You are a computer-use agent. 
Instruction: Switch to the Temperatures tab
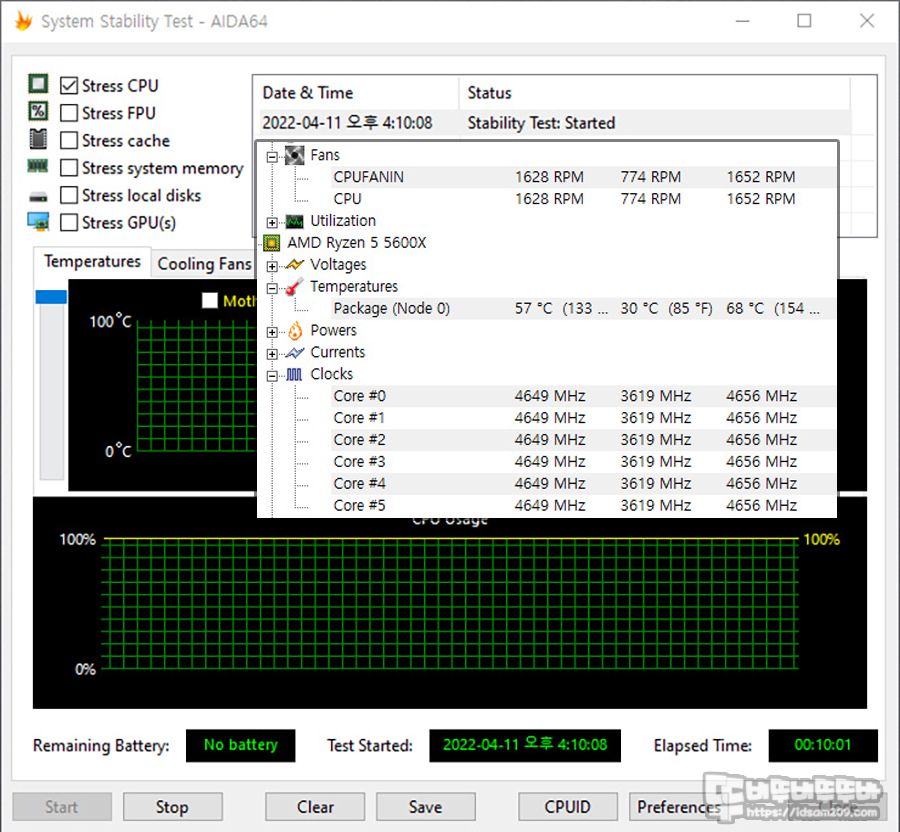tap(92, 262)
